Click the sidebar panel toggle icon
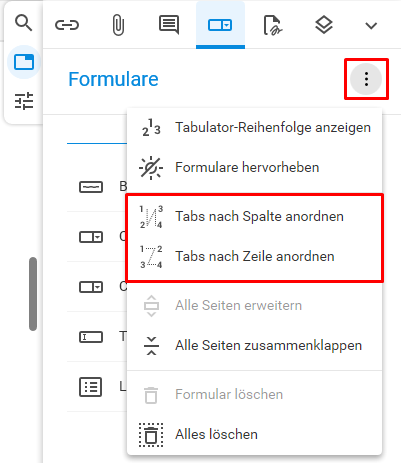 click(x=24, y=62)
